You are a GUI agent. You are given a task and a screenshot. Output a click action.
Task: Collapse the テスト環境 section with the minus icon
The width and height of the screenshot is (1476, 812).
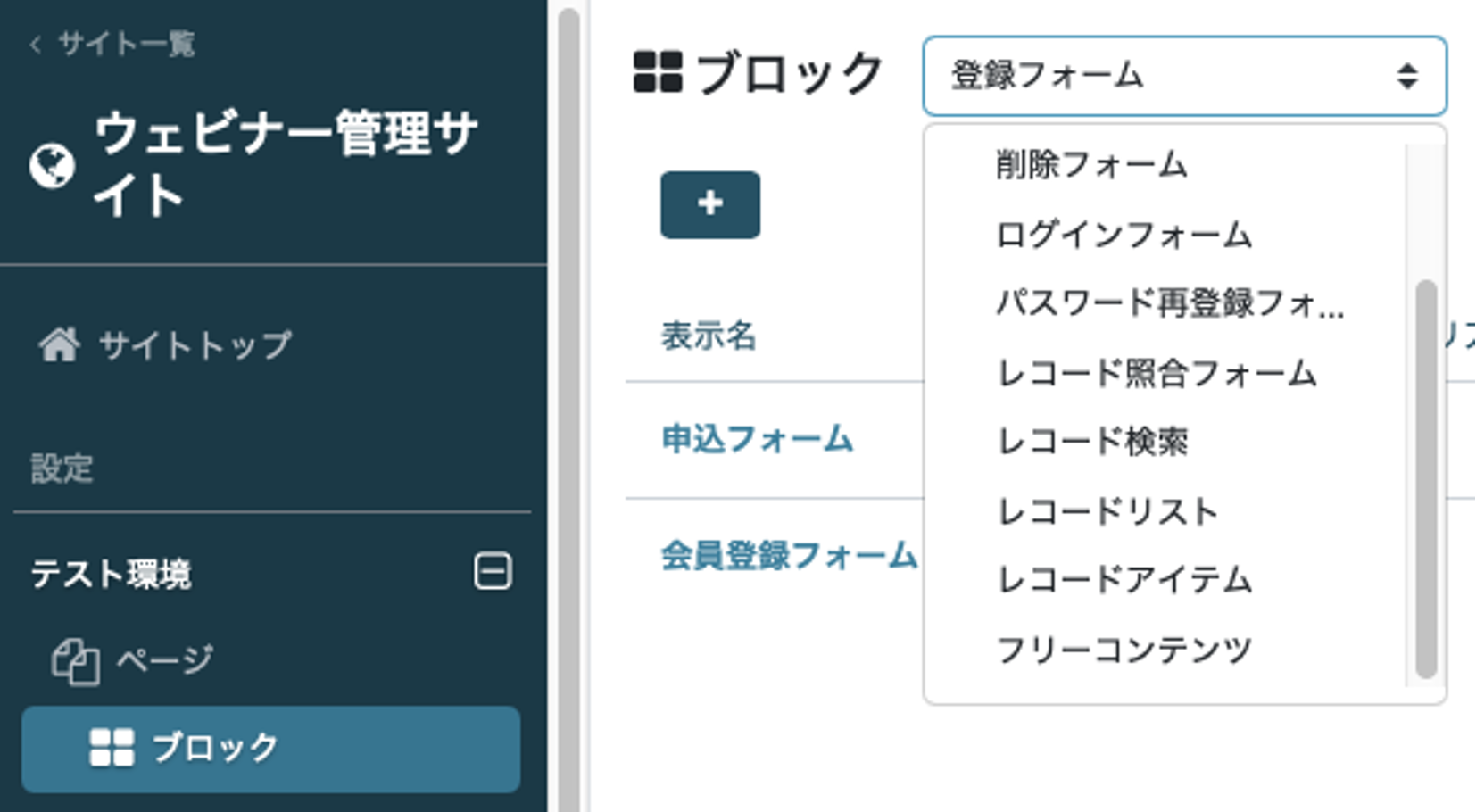click(493, 571)
